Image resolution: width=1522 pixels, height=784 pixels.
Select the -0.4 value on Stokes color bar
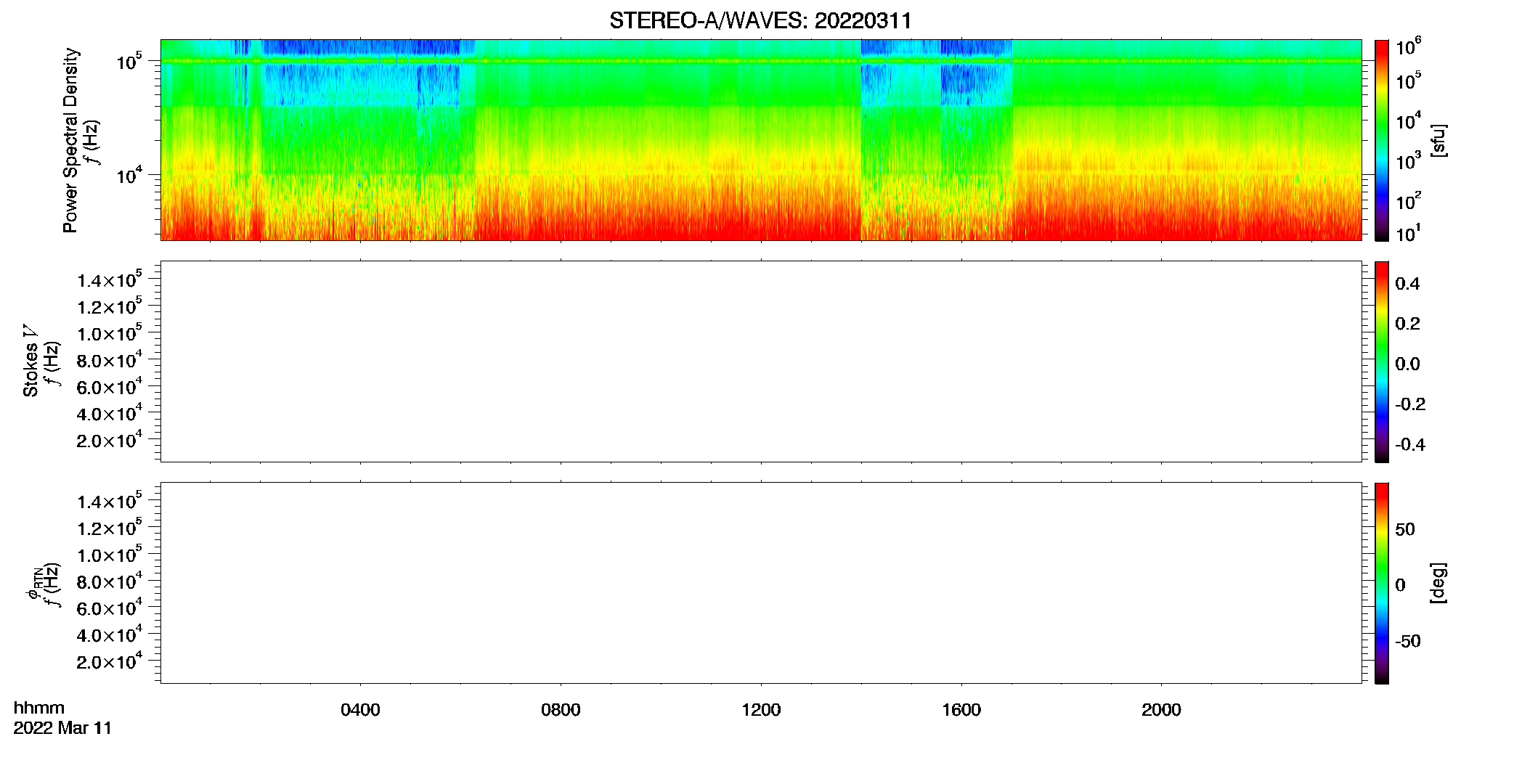point(1410,444)
